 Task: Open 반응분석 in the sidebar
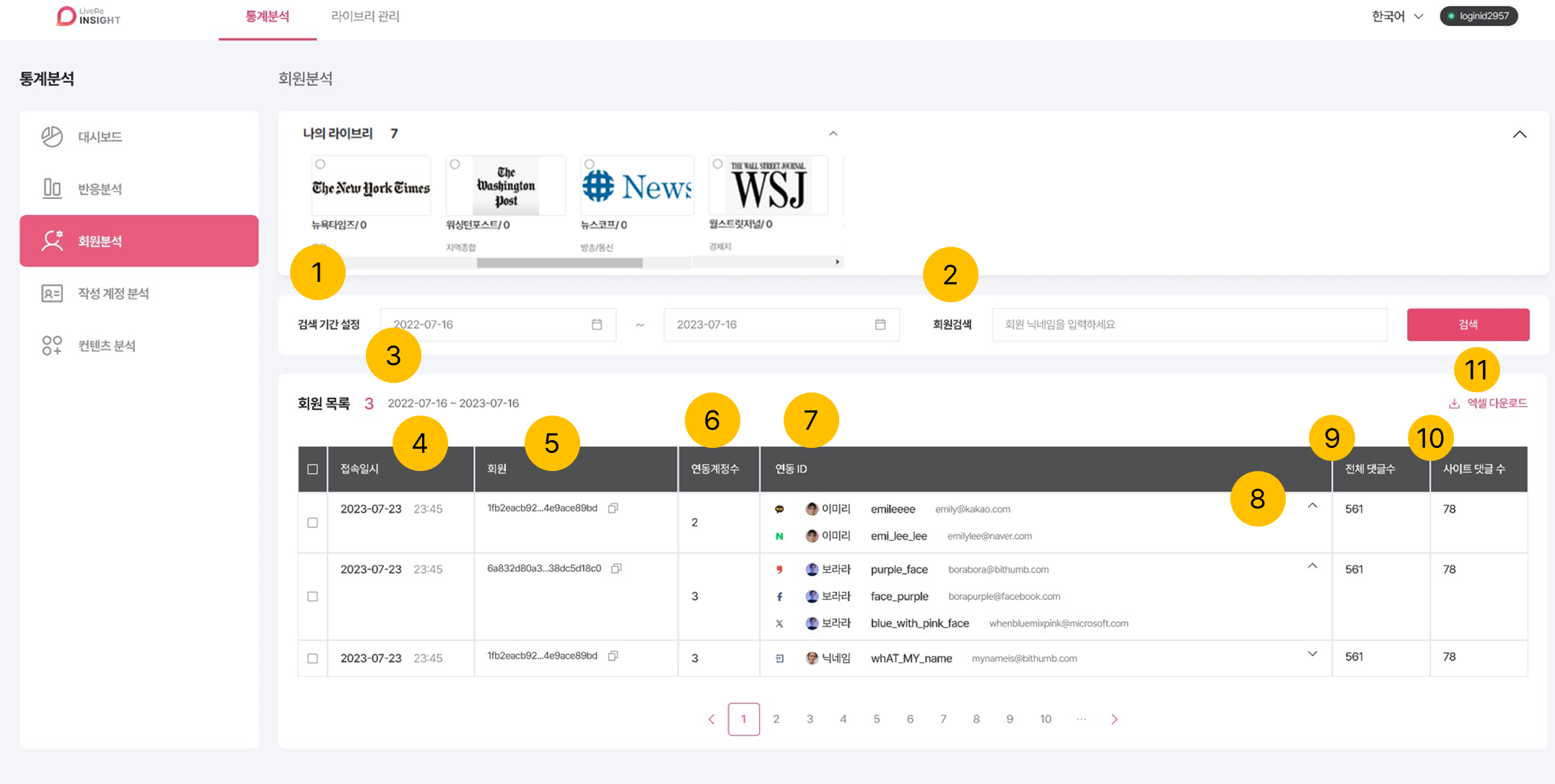coord(100,189)
